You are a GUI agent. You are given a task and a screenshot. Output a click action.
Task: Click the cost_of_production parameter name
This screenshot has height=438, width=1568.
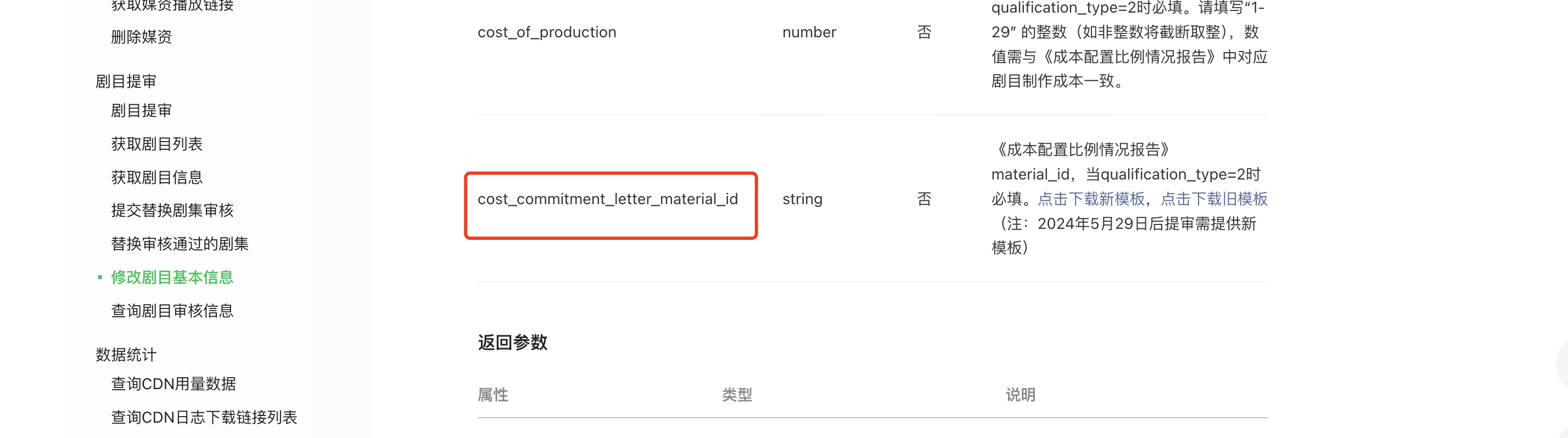coord(547,32)
